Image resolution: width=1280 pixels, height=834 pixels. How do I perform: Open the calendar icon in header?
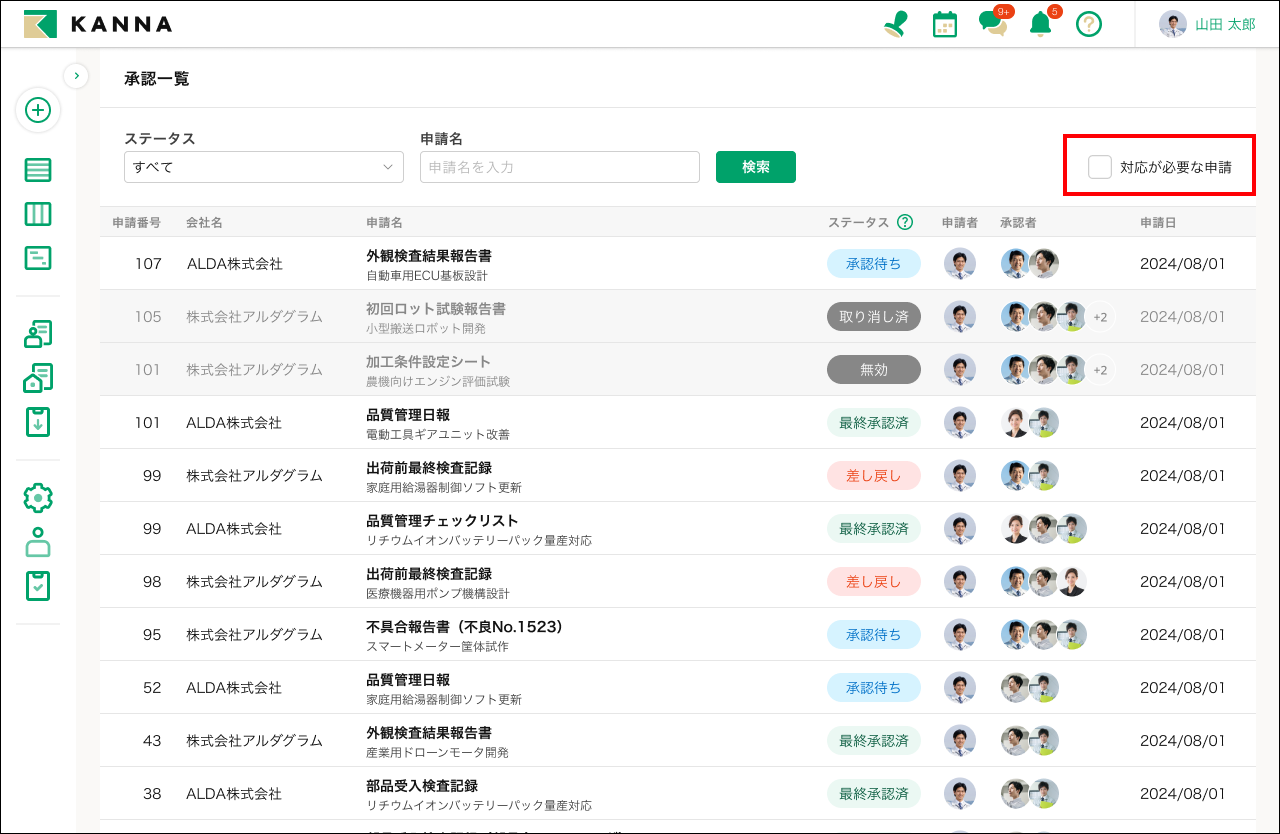tap(944, 24)
